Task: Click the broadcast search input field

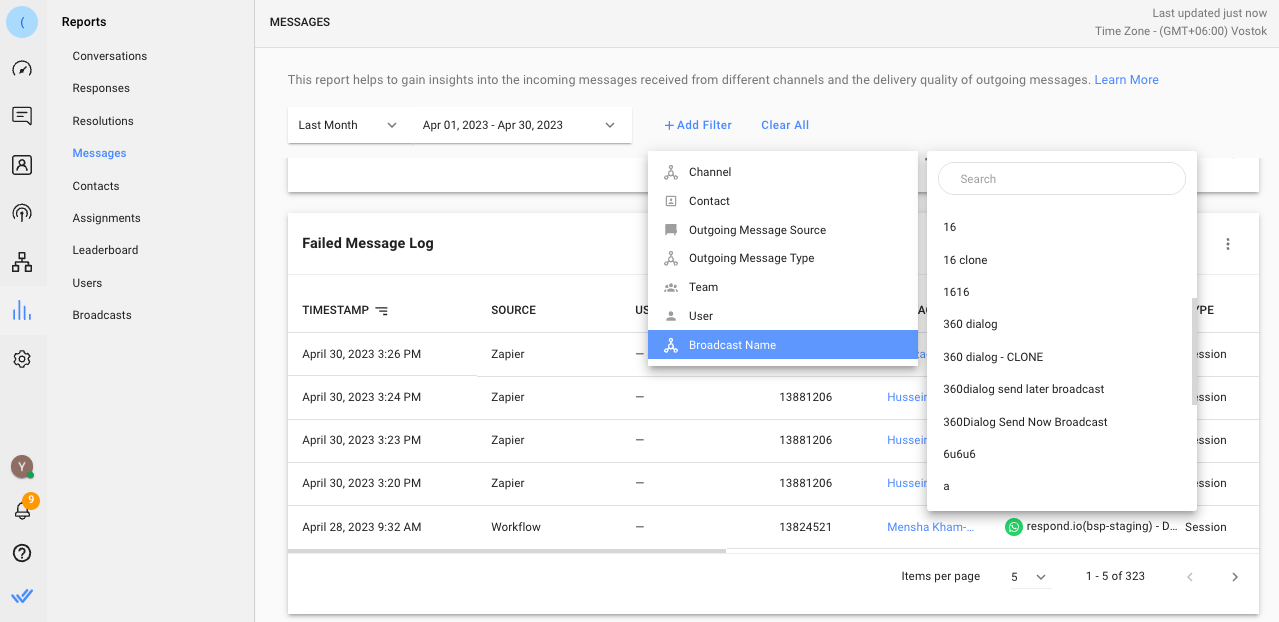Action: coord(1062,179)
